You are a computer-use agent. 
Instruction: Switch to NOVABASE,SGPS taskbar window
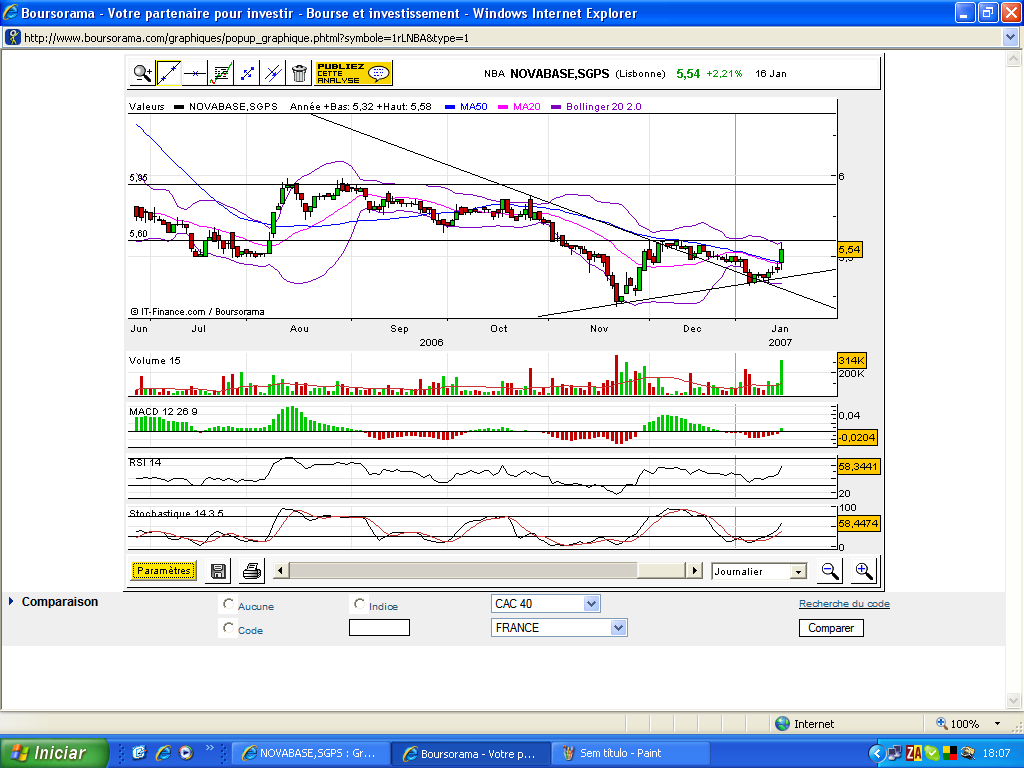(x=311, y=753)
